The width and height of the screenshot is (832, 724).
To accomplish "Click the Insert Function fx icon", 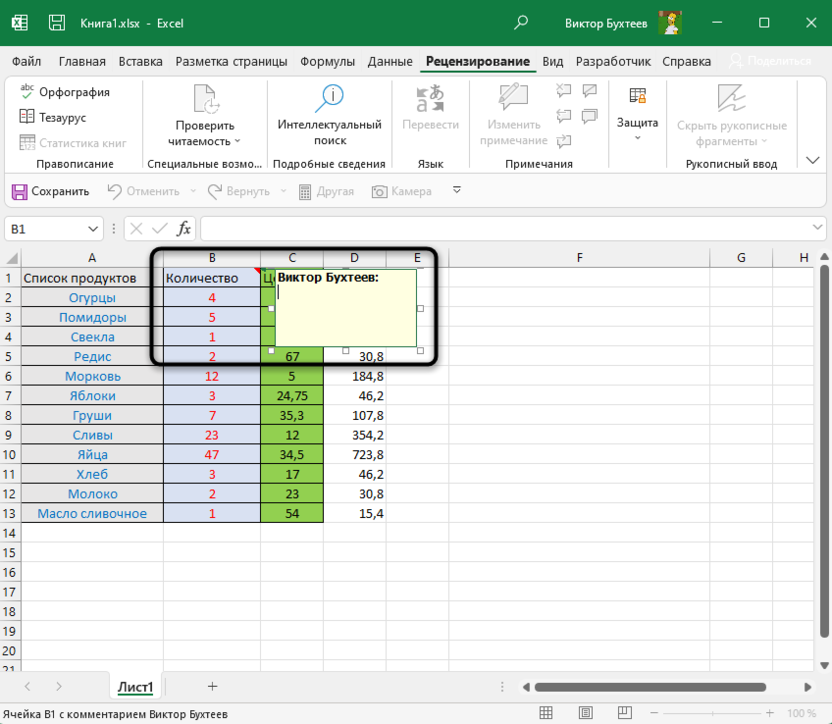I will coord(184,229).
